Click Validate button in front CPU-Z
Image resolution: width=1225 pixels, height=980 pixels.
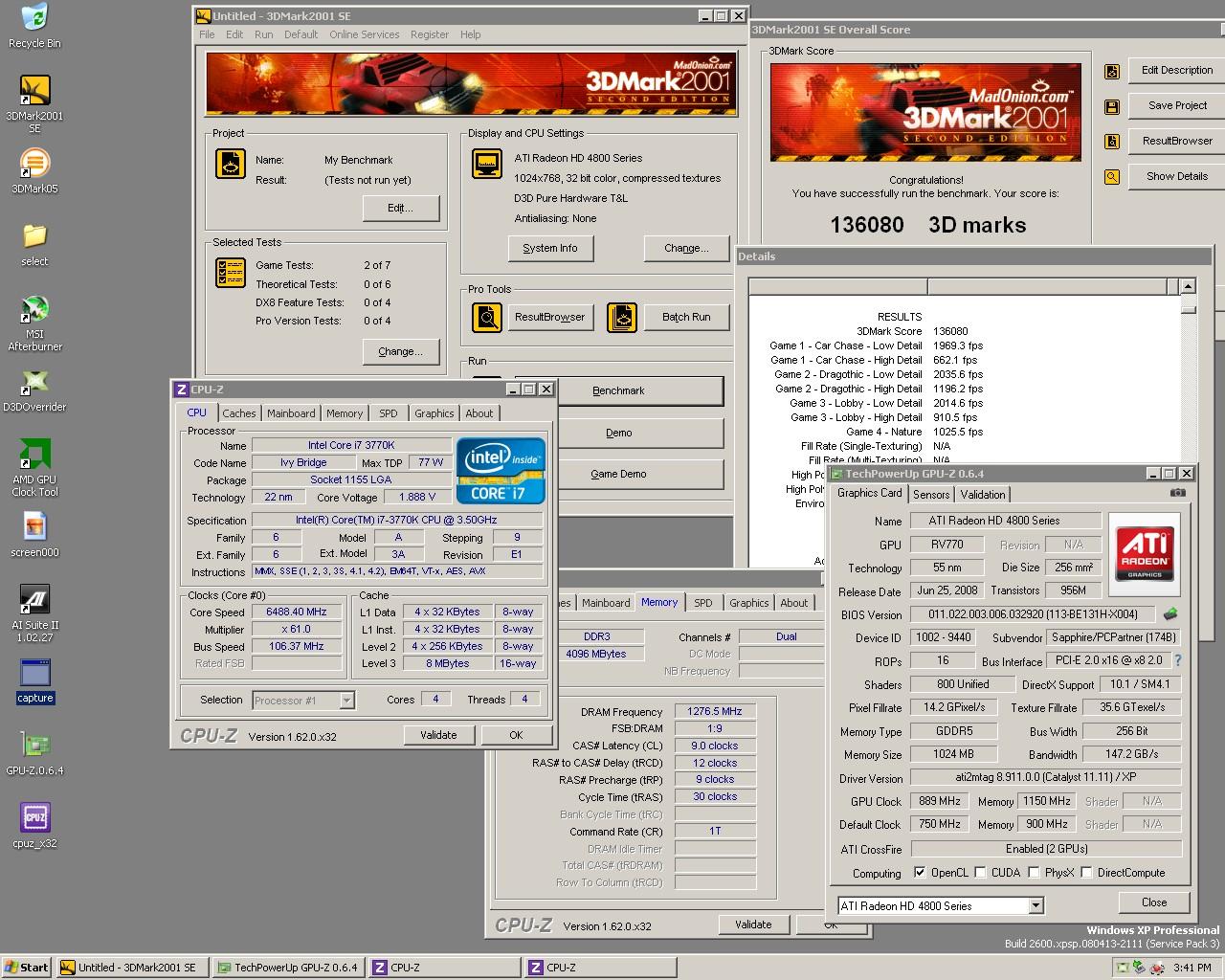(438, 735)
